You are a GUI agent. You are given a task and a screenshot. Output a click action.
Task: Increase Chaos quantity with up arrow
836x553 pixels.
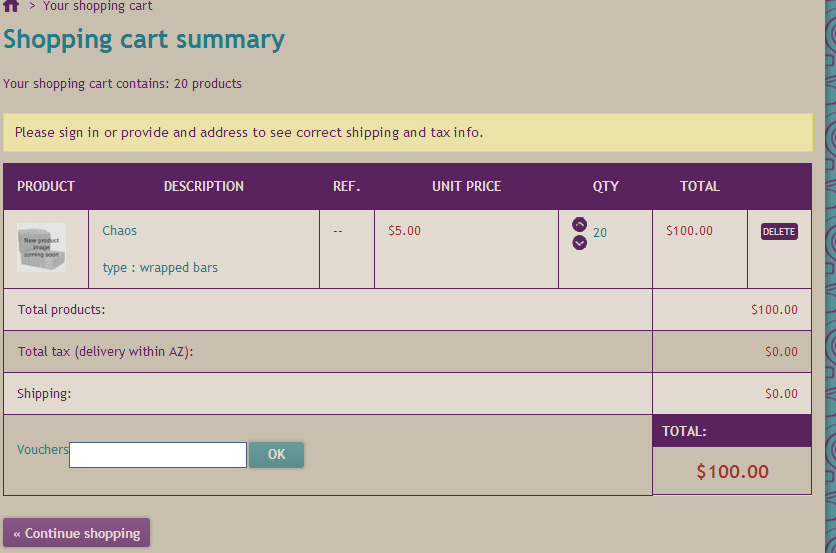(x=579, y=225)
